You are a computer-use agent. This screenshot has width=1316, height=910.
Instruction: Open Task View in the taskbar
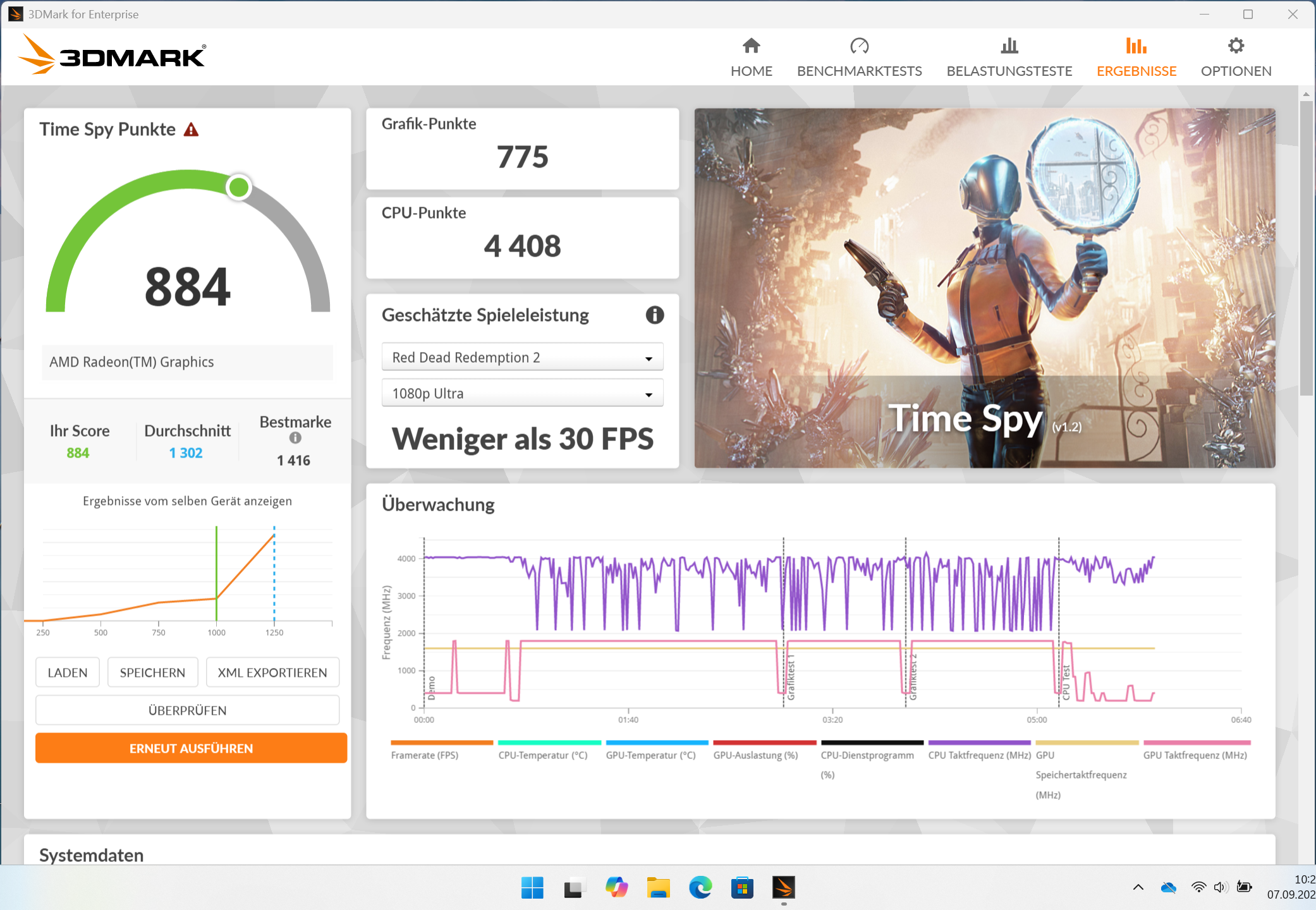point(574,888)
